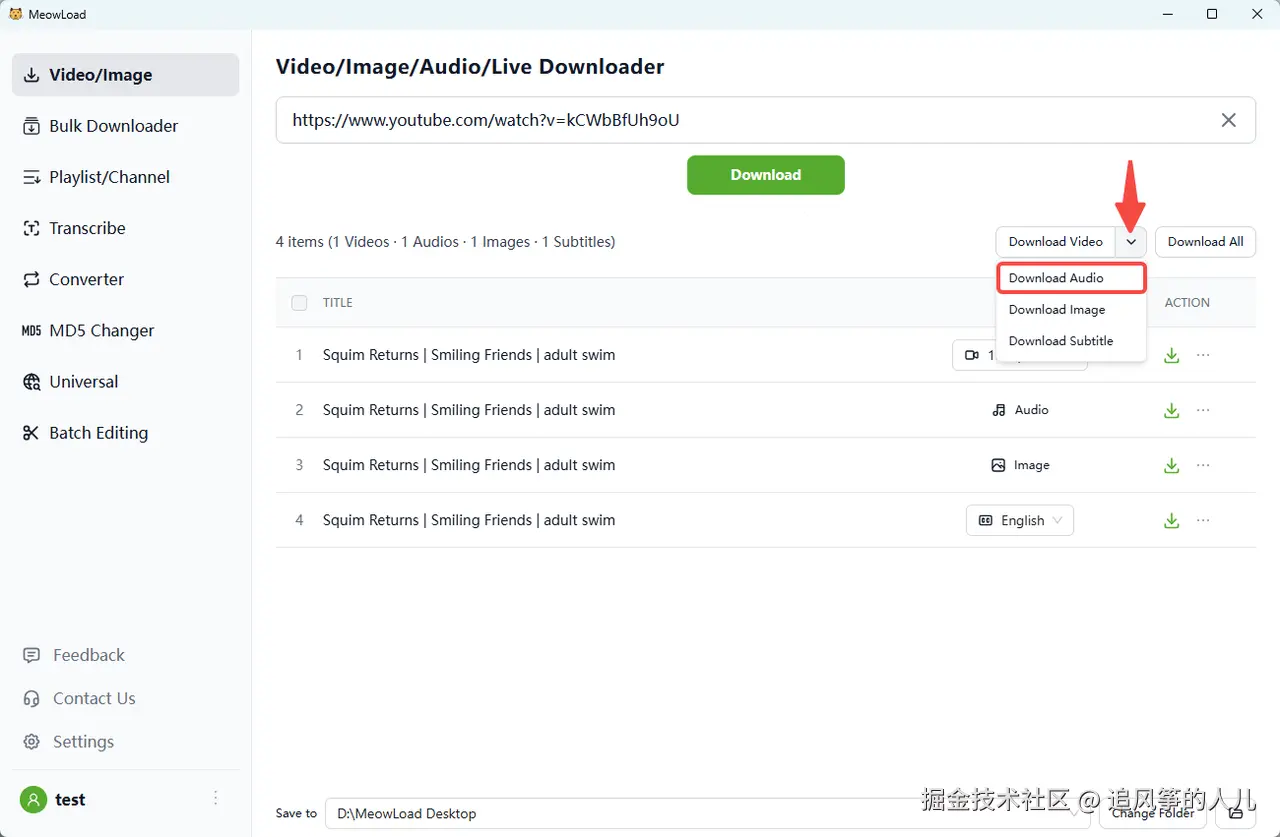The height and width of the screenshot is (837, 1280).
Task: Open the Universal downloader section
Action: click(125, 382)
